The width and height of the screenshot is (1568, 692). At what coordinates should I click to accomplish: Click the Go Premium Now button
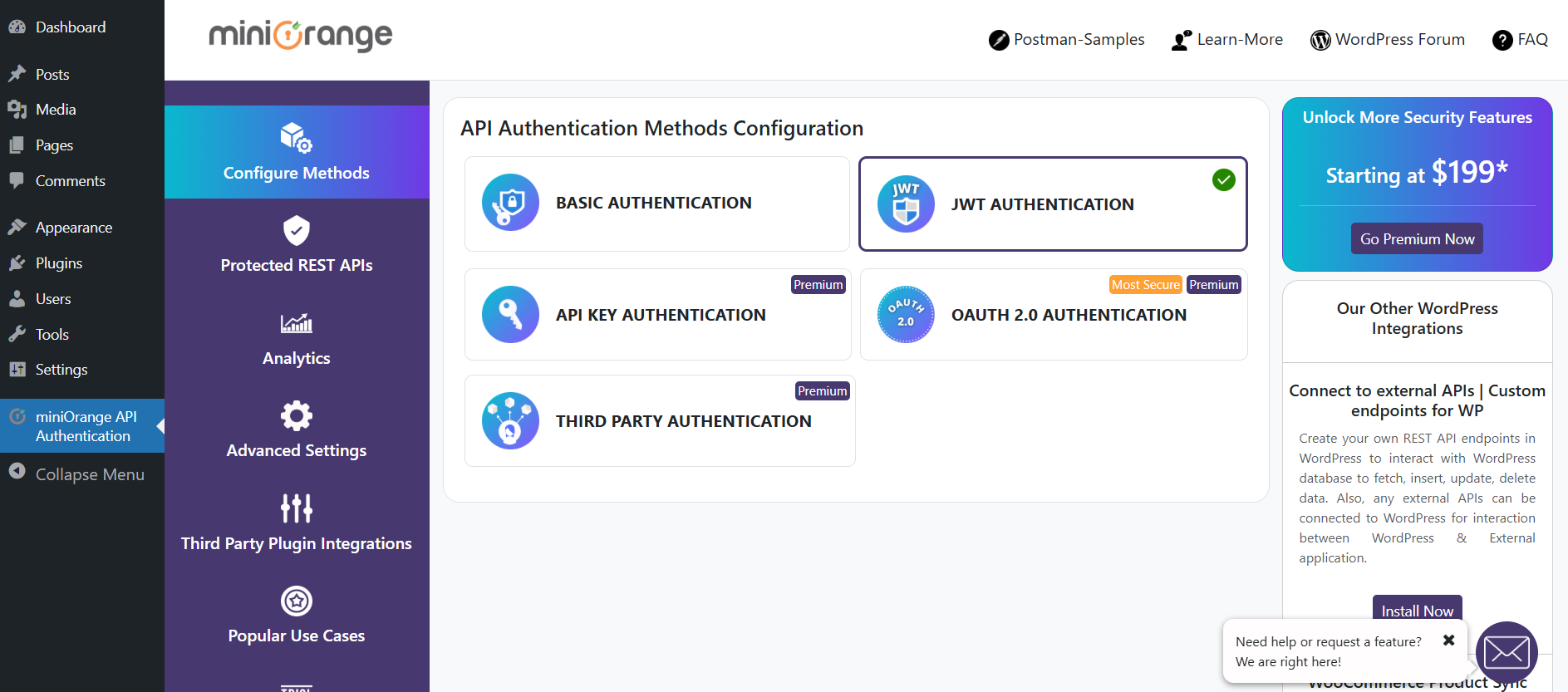tap(1417, 238)
